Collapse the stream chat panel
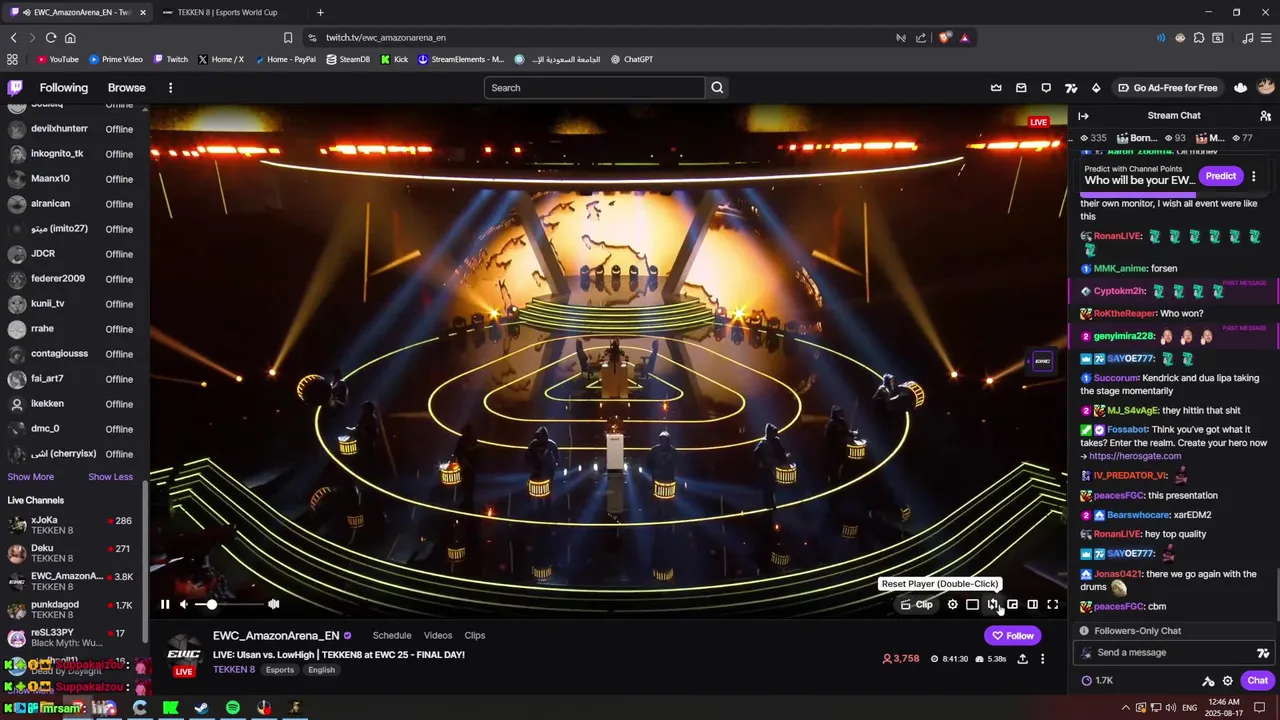1280x720 pixels. (1083, 116)
